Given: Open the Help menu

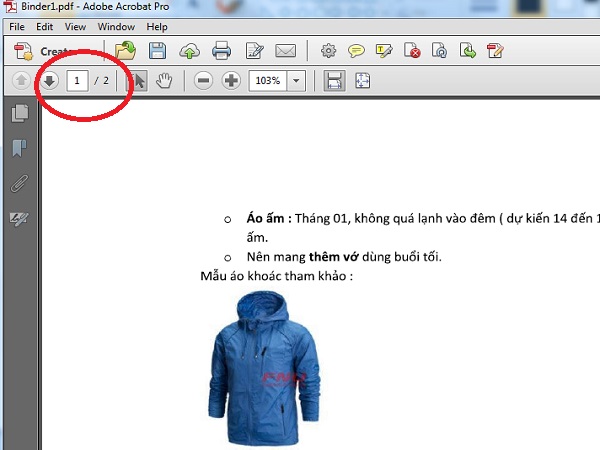Looking at the screenshot, I should [157, 27].
